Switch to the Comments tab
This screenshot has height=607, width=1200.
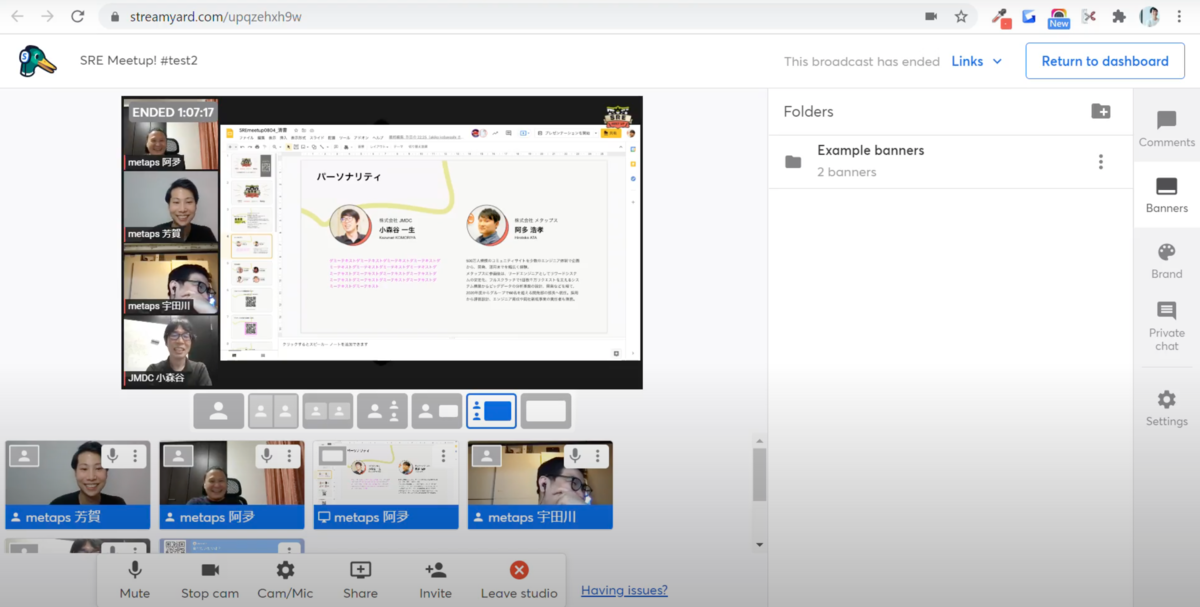click(1166, 129)
